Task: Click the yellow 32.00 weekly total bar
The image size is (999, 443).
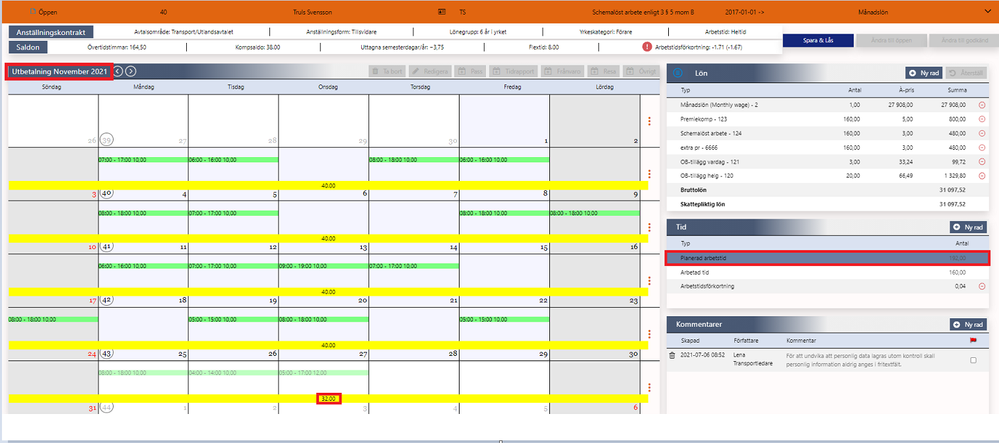Action: tap(329, 398)
